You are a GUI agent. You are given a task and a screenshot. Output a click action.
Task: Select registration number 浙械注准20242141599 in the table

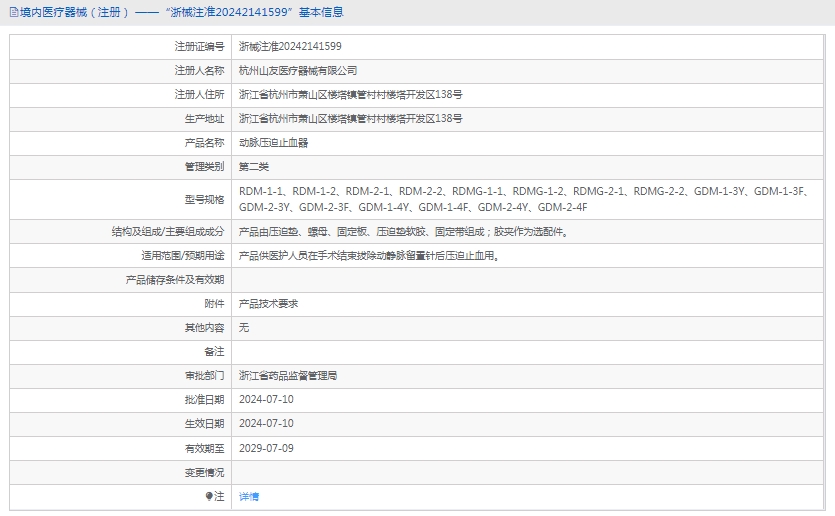click(290, 46)
